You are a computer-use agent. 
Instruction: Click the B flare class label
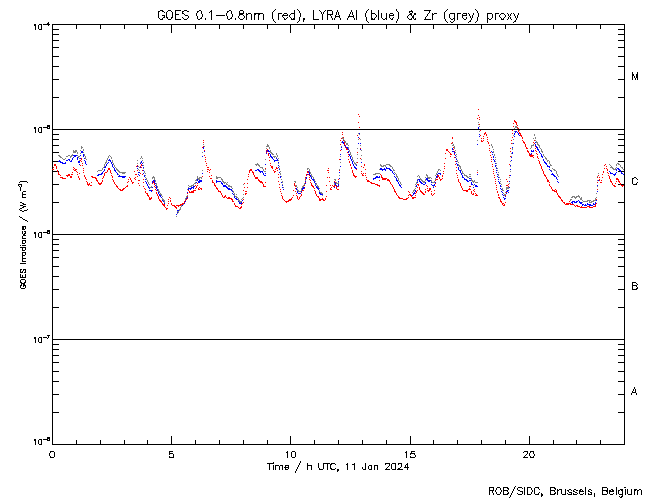[635, 287]
